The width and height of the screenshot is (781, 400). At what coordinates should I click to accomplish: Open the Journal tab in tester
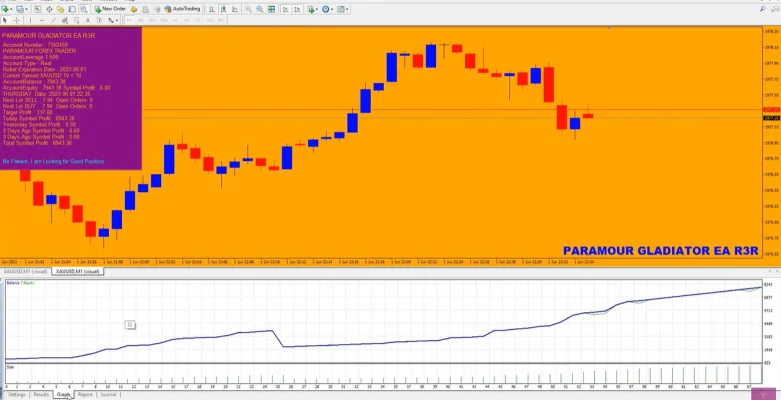pyautogui.click(x=108, y=395)
